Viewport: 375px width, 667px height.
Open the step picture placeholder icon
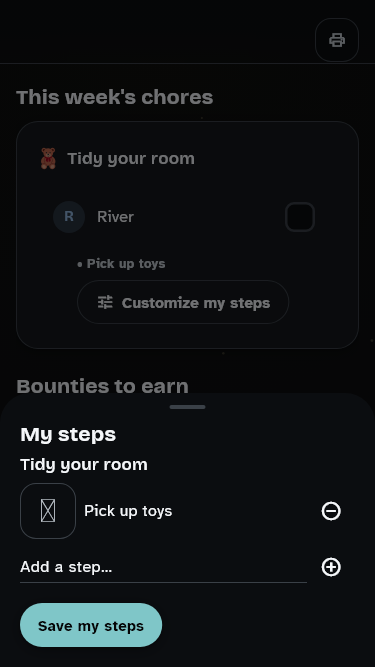coord(48,511)
